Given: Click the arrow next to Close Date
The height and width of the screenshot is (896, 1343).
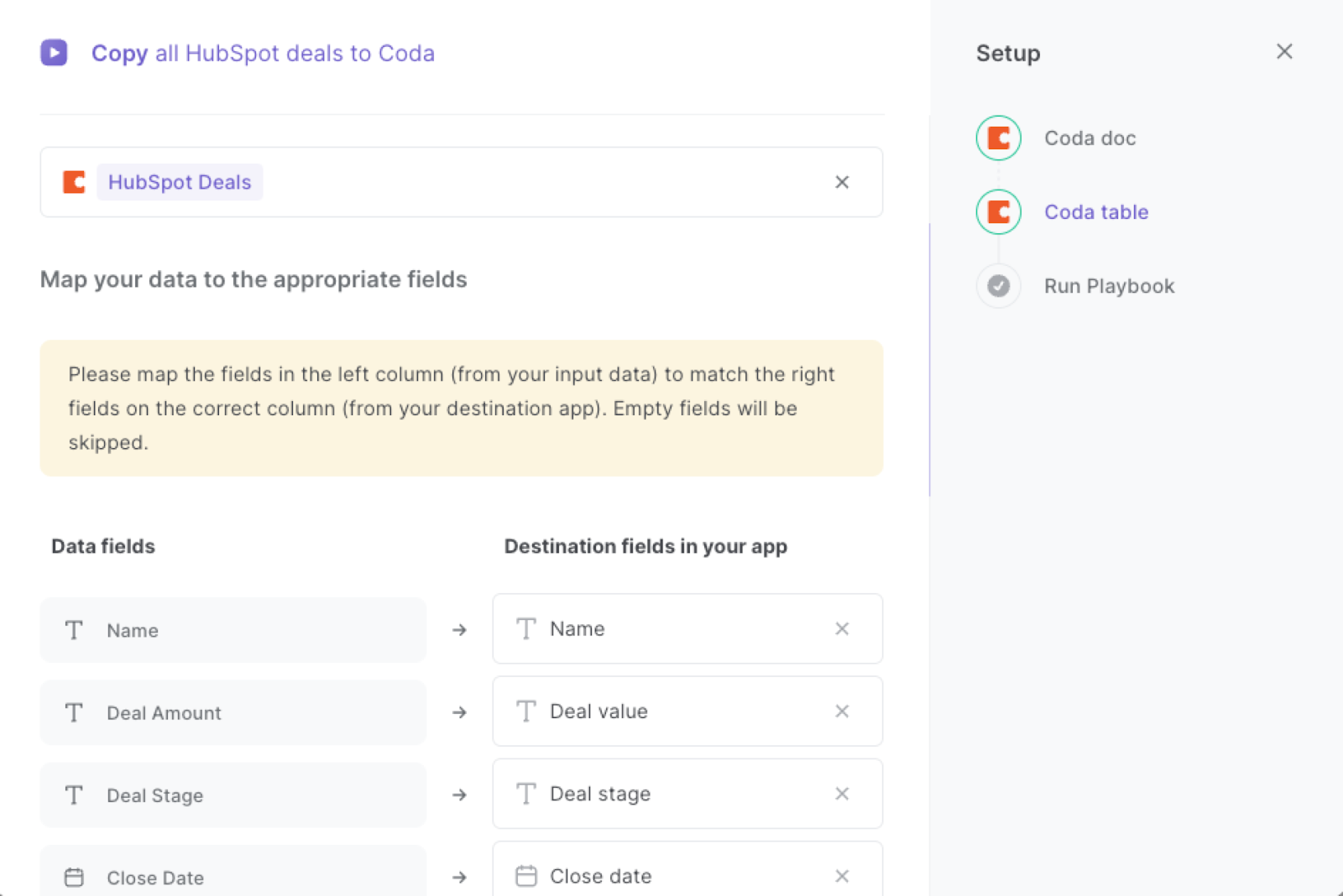Looking at the screenshot, I should coord(459,877).
